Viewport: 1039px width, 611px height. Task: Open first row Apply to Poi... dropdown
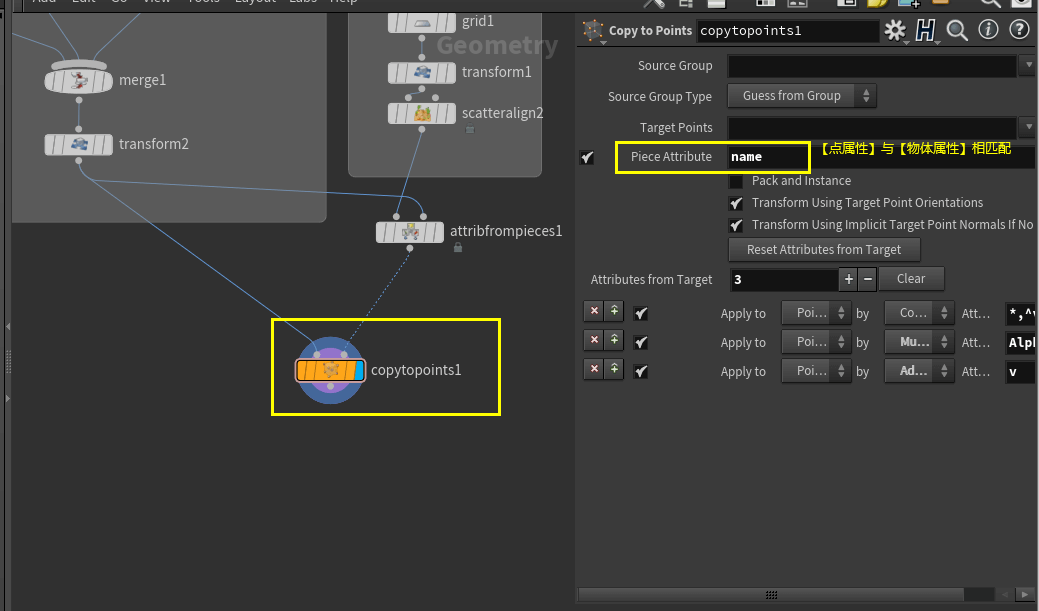tap(816, 313)
